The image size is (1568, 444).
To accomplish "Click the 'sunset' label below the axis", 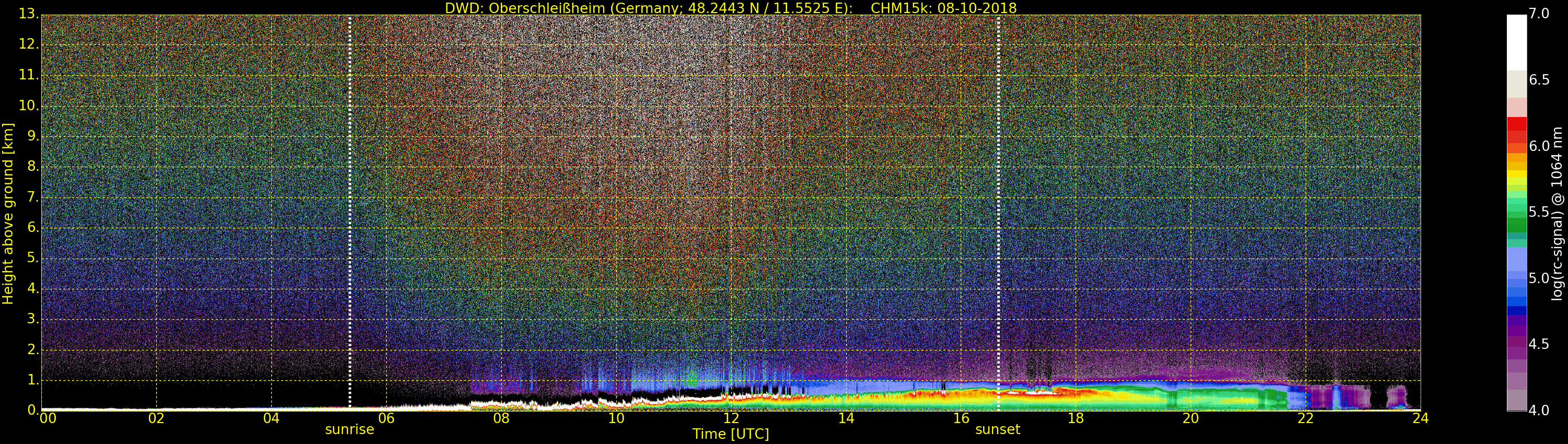I will point(997,429).
